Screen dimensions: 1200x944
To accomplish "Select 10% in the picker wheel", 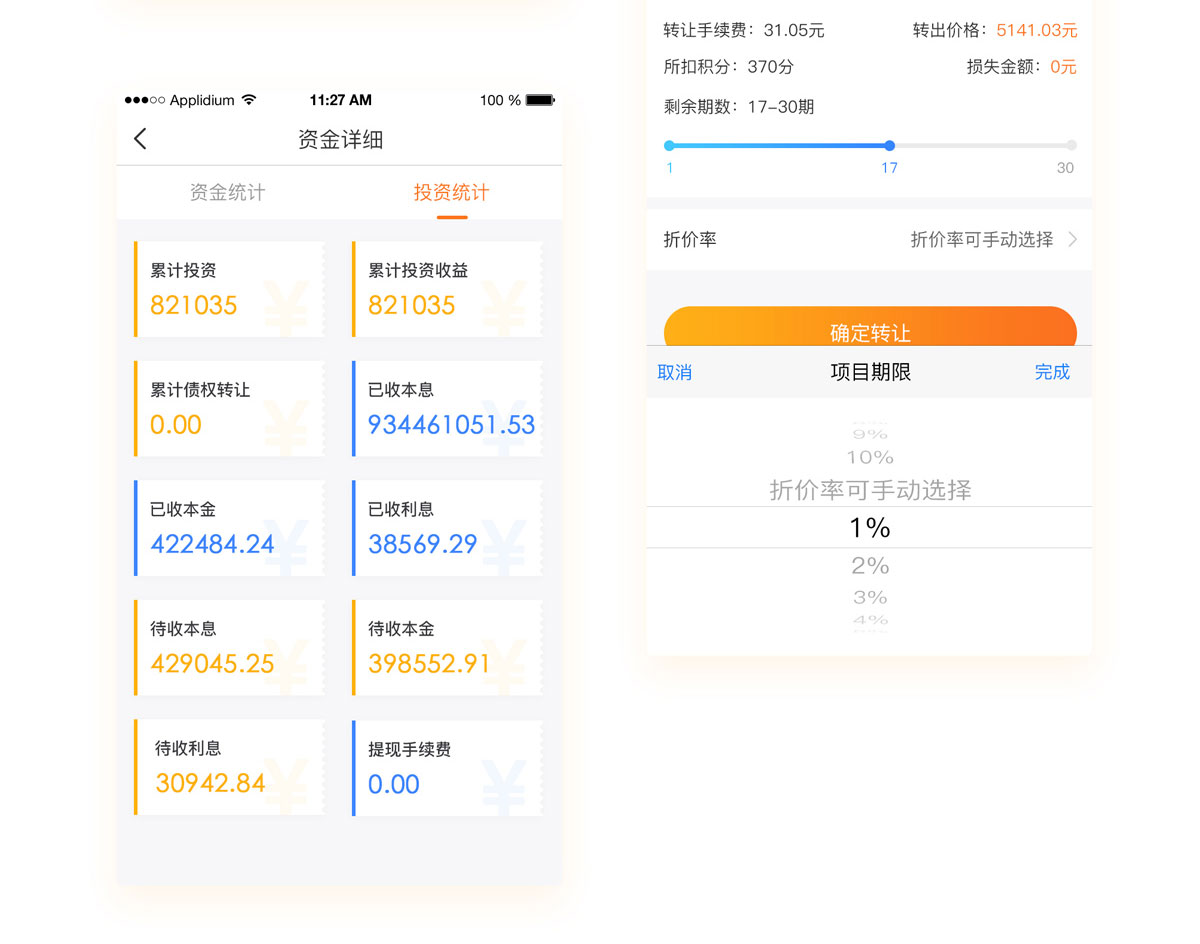I will pos(870,457).
